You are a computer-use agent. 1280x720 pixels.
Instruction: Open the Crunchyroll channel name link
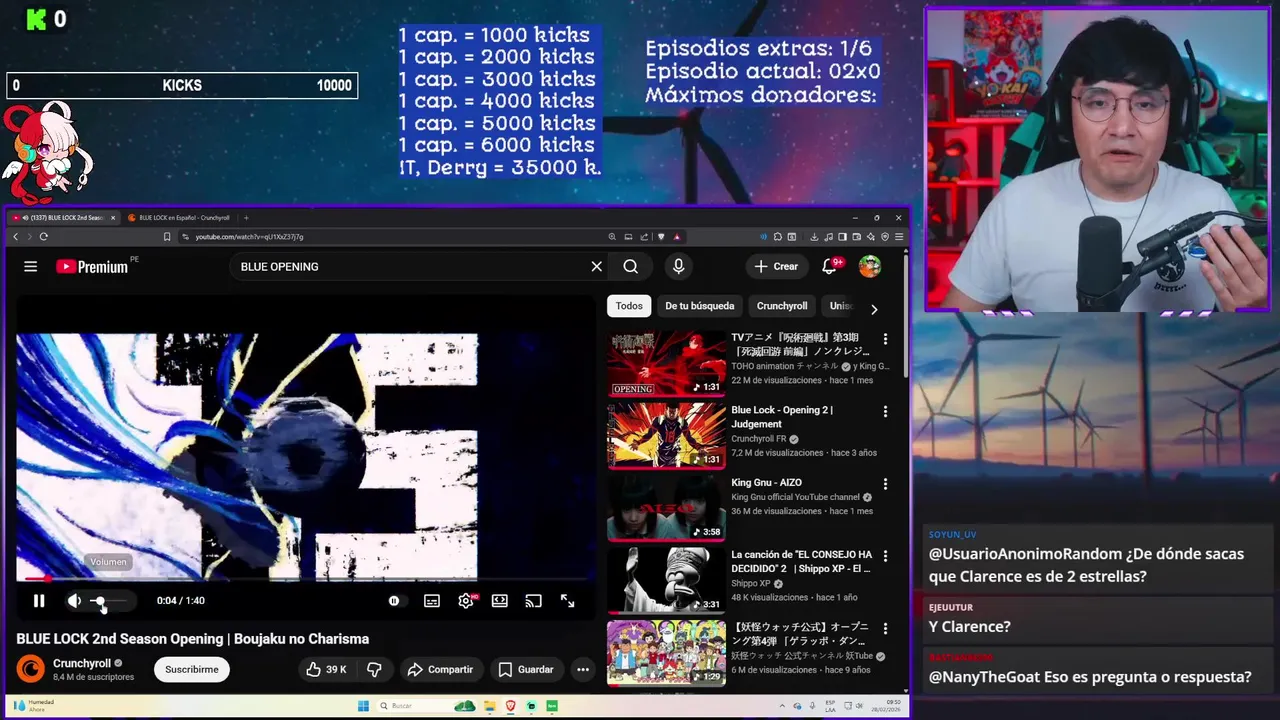(82, 663)
